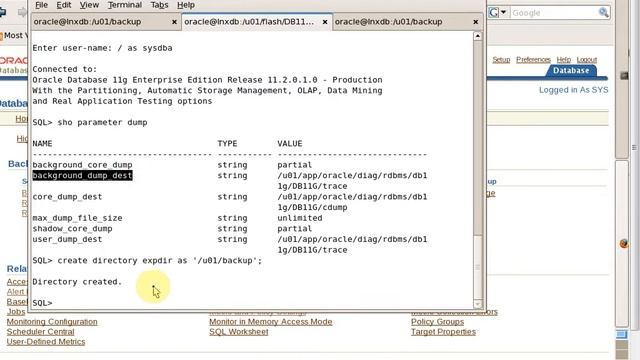Viewport: 640px width, 360px height.
Task: Click terminal scrollbar up arrow
Action: pyautogui.click(x=478, y=36)
